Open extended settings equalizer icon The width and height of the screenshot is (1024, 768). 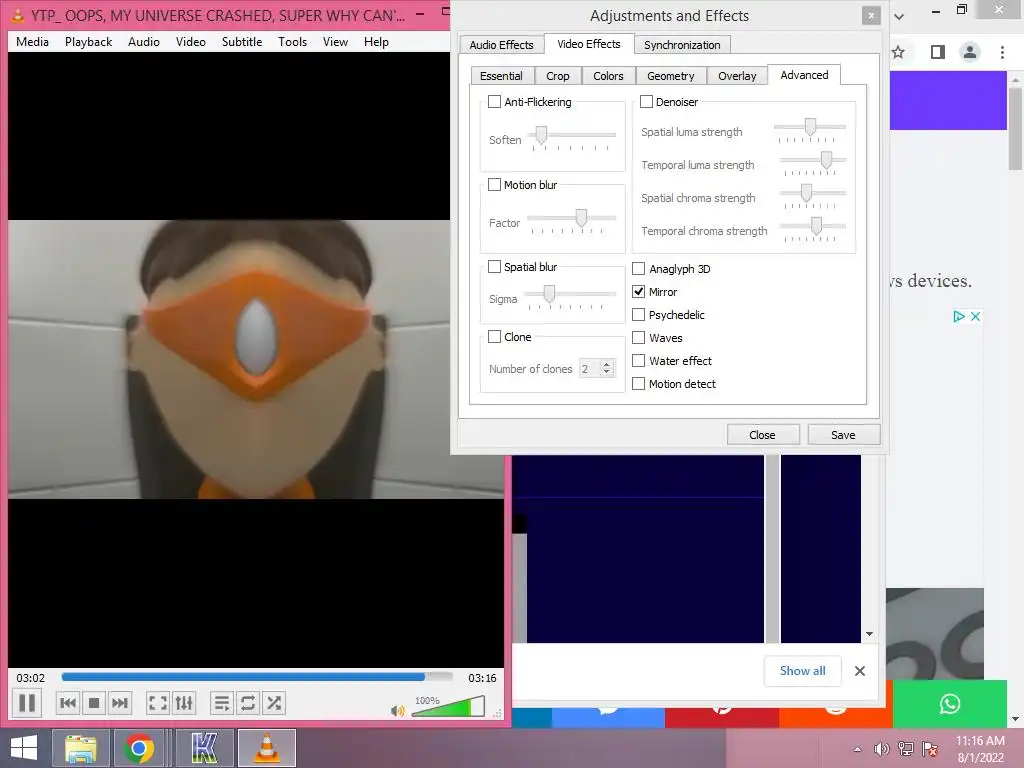pyautogui.click(x=184, y=703)
